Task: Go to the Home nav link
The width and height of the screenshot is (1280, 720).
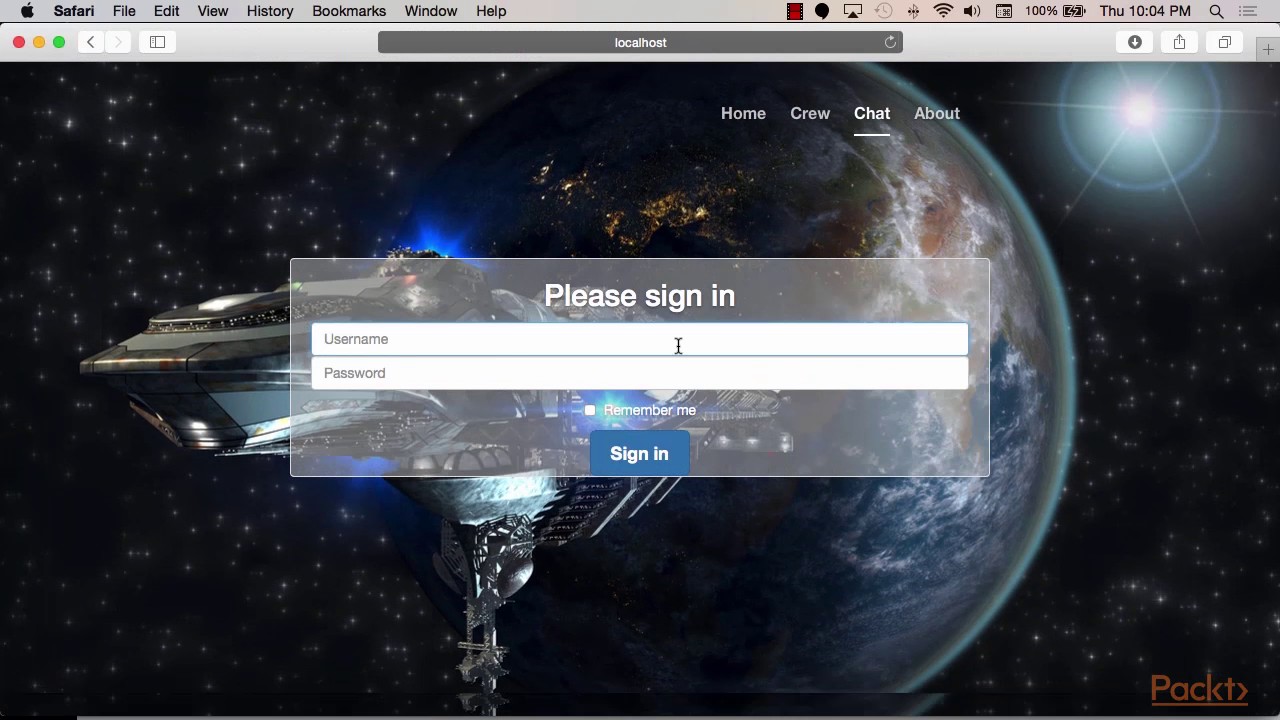Action: tap(743, 113)
